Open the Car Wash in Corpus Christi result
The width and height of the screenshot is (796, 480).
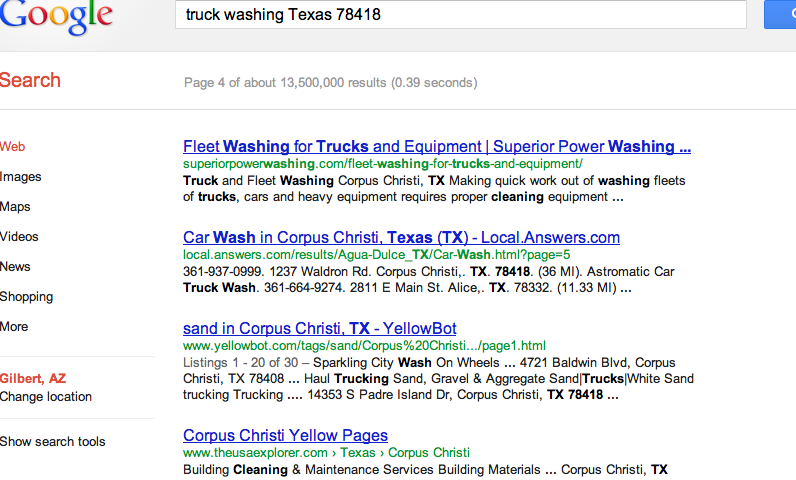pyautogui.click(x=401, y=238)
